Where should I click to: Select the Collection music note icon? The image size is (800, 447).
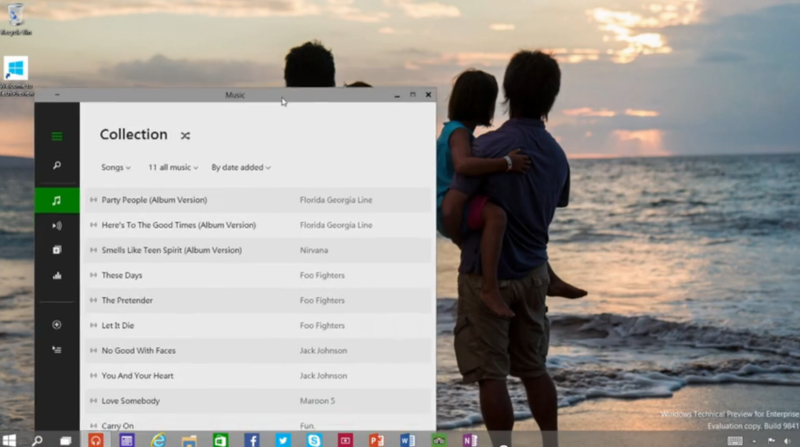(x=57, y=201)
